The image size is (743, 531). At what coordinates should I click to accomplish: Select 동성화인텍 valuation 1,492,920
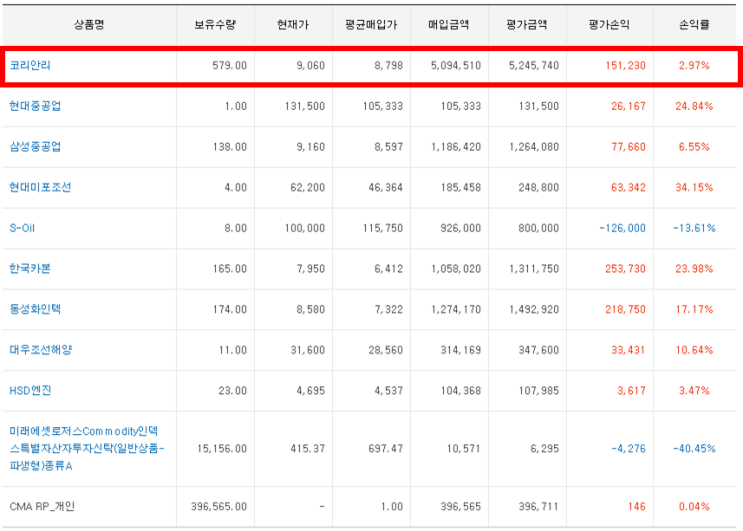pos(534,310)
